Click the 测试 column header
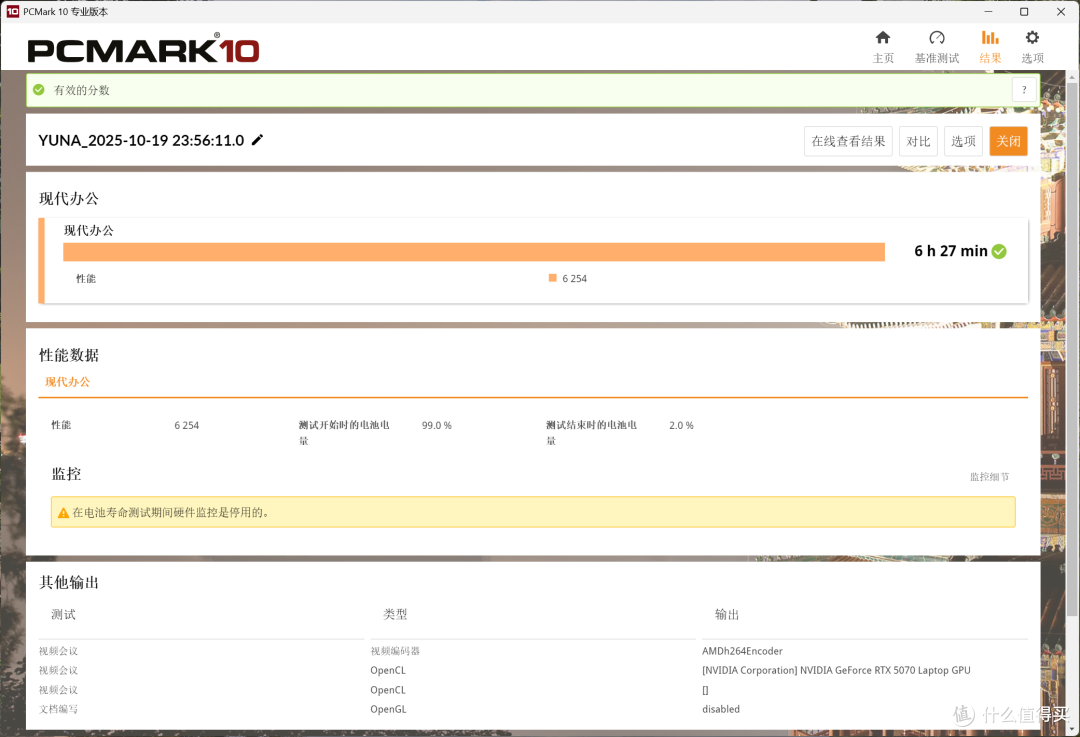Image resolution: width=1080 pixels, height=737 pixels. [63, 614]
